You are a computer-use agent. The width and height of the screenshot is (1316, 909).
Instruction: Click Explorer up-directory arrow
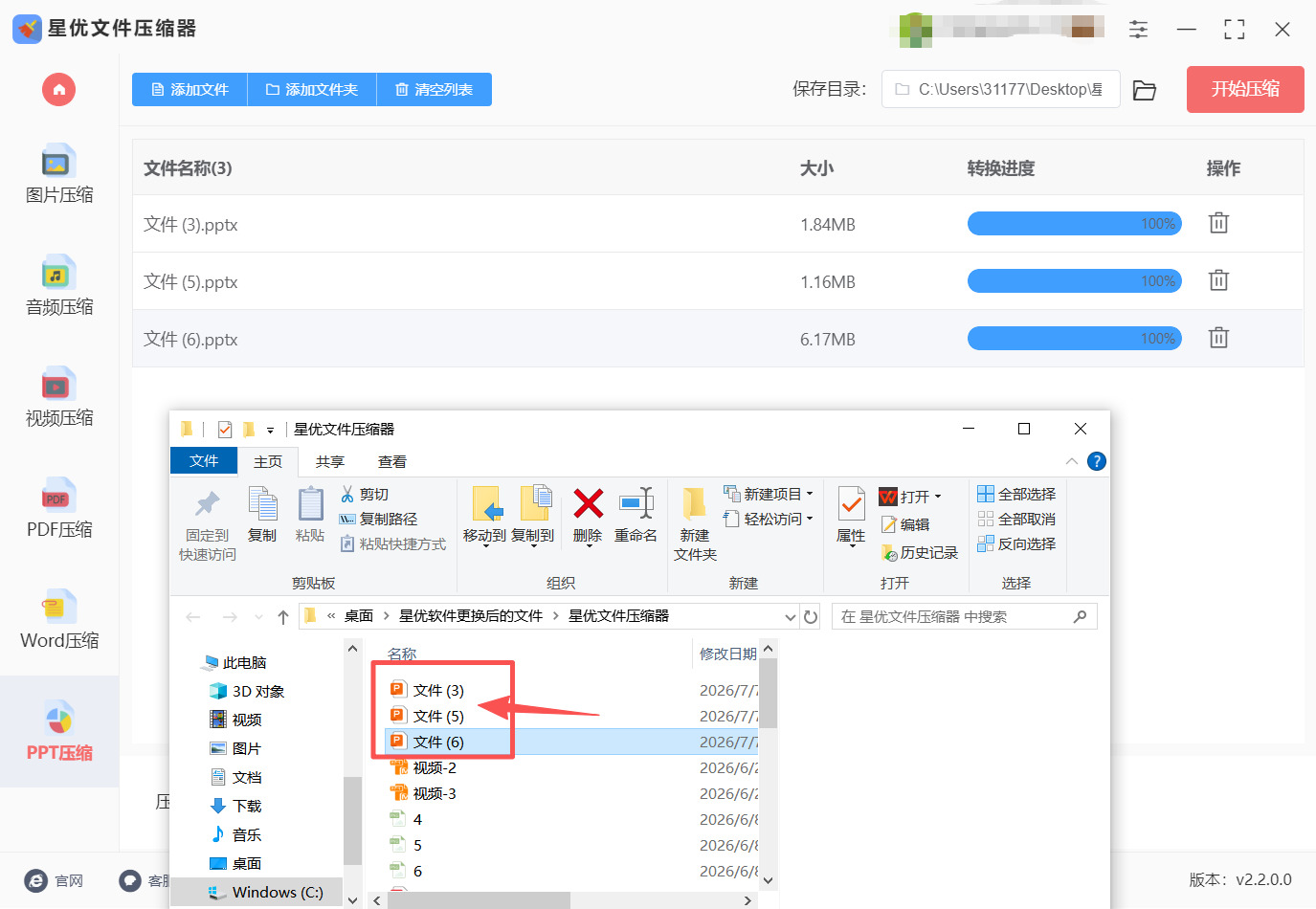(x=283, y=617)
